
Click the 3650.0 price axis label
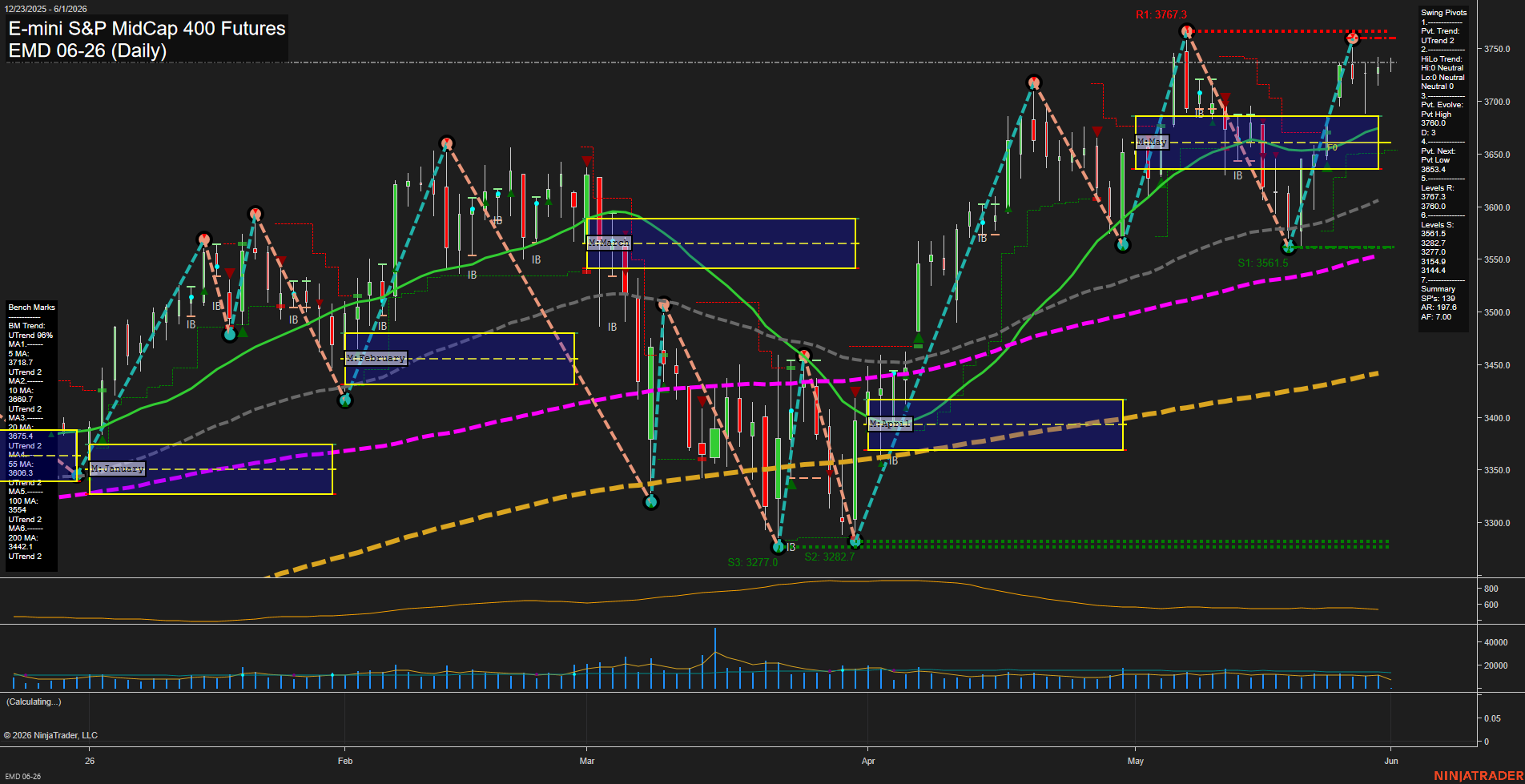coord(1497,155)
